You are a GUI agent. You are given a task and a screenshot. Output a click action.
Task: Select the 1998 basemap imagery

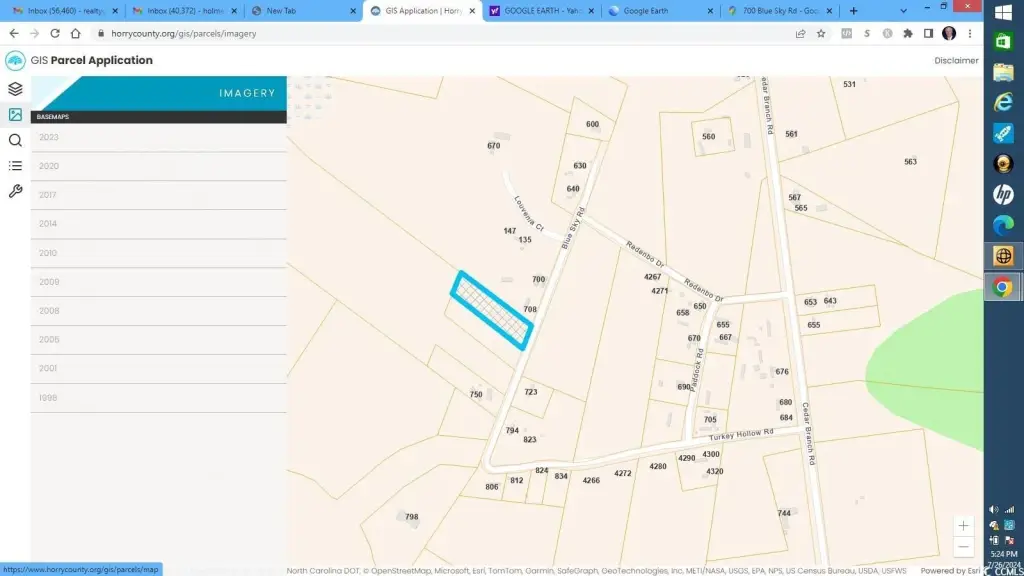48,398
